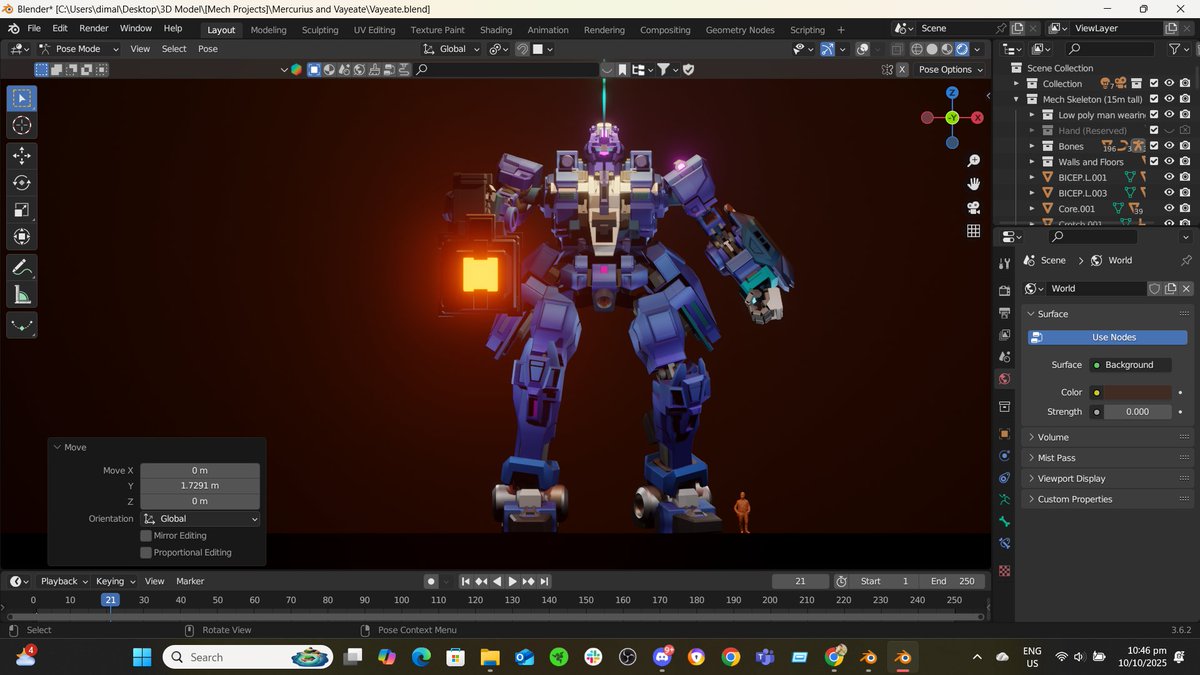The image size is (1200, 675).
Task: Toggle X-ray display icon
Action: click(x=896, y=49)
